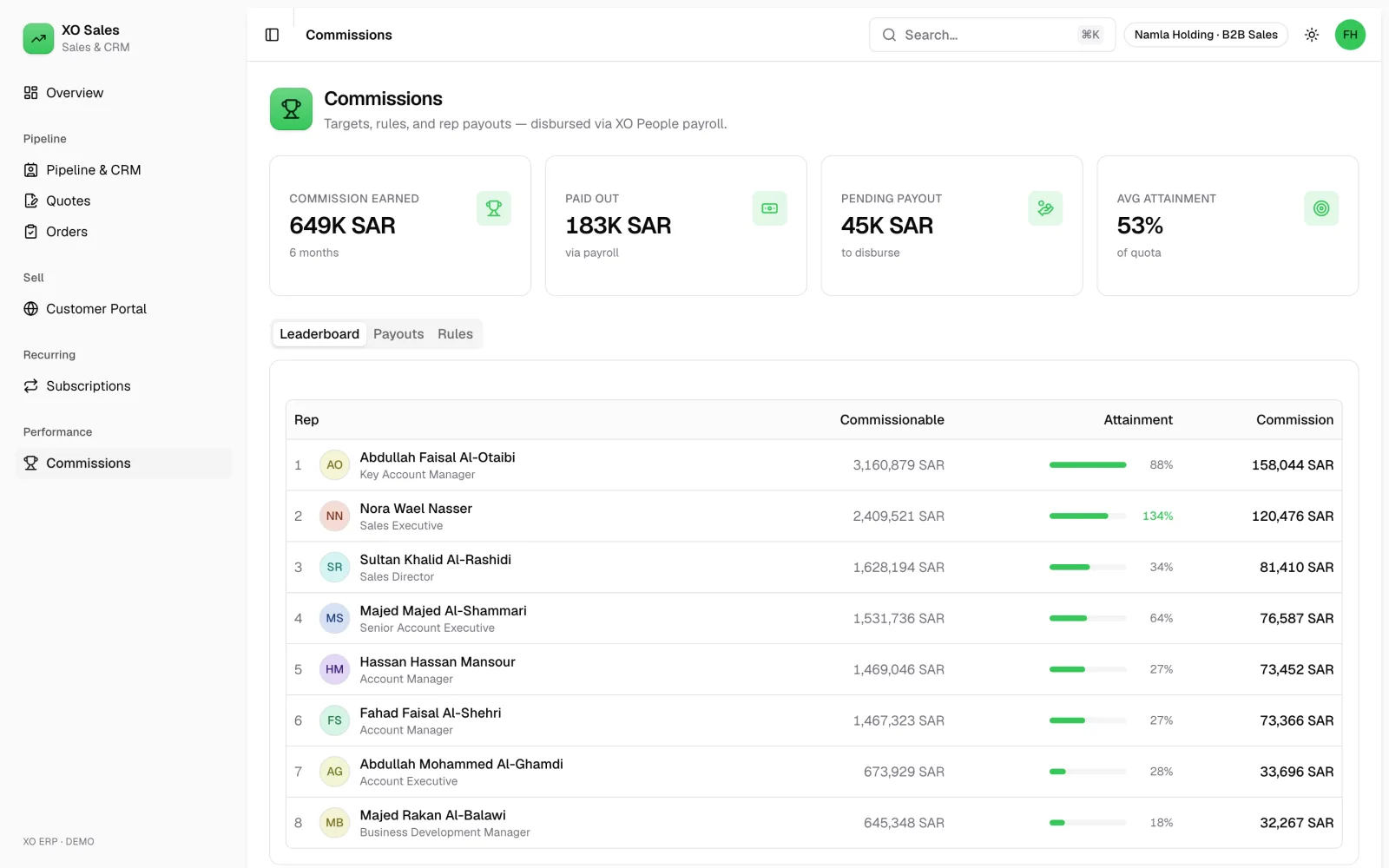Open the Orders page
This screenshot has height=868, width=1389.
point(124,232)
